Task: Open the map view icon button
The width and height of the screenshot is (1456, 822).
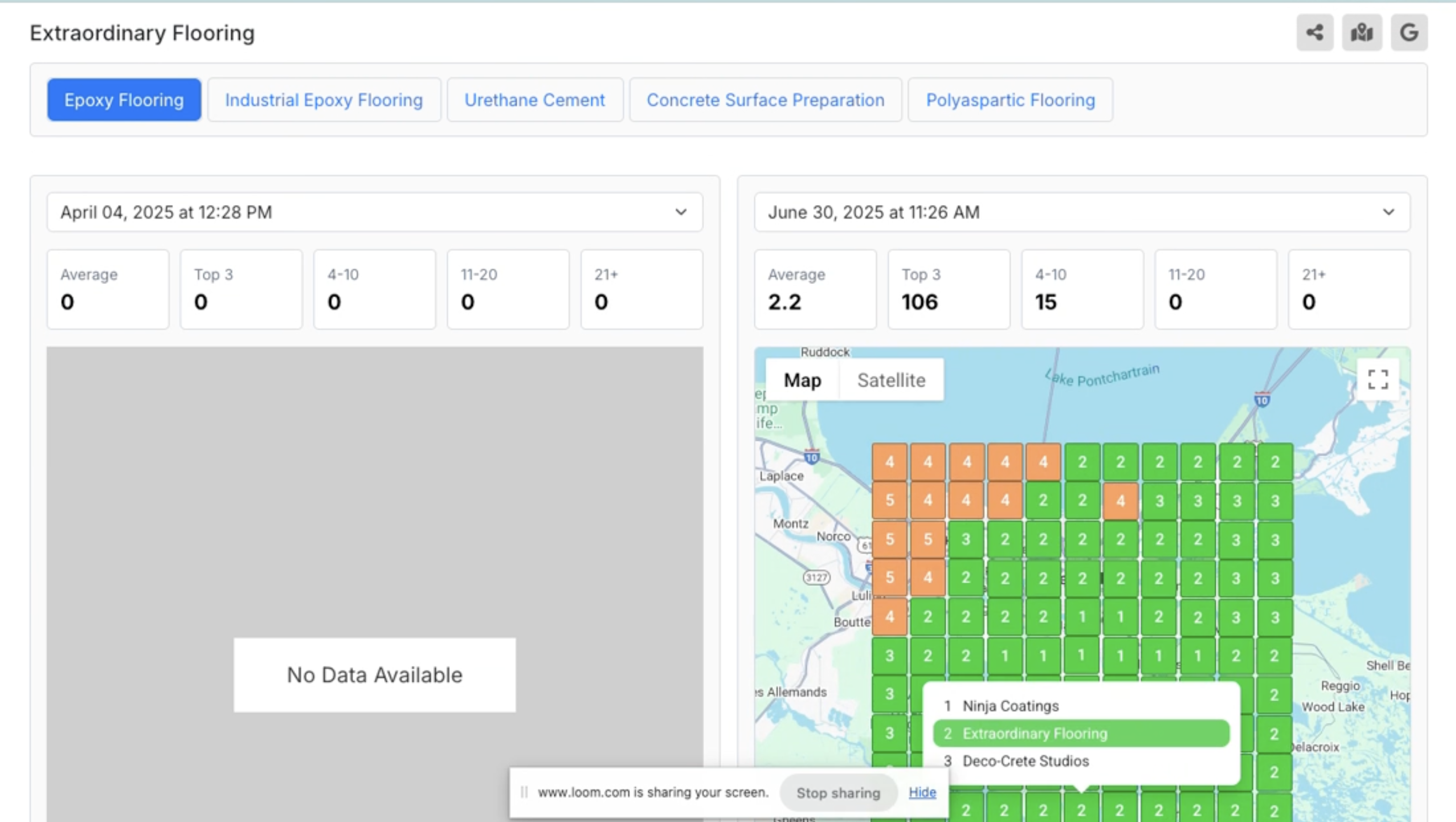Action: pyautogui.click(x=1362, y=33)
